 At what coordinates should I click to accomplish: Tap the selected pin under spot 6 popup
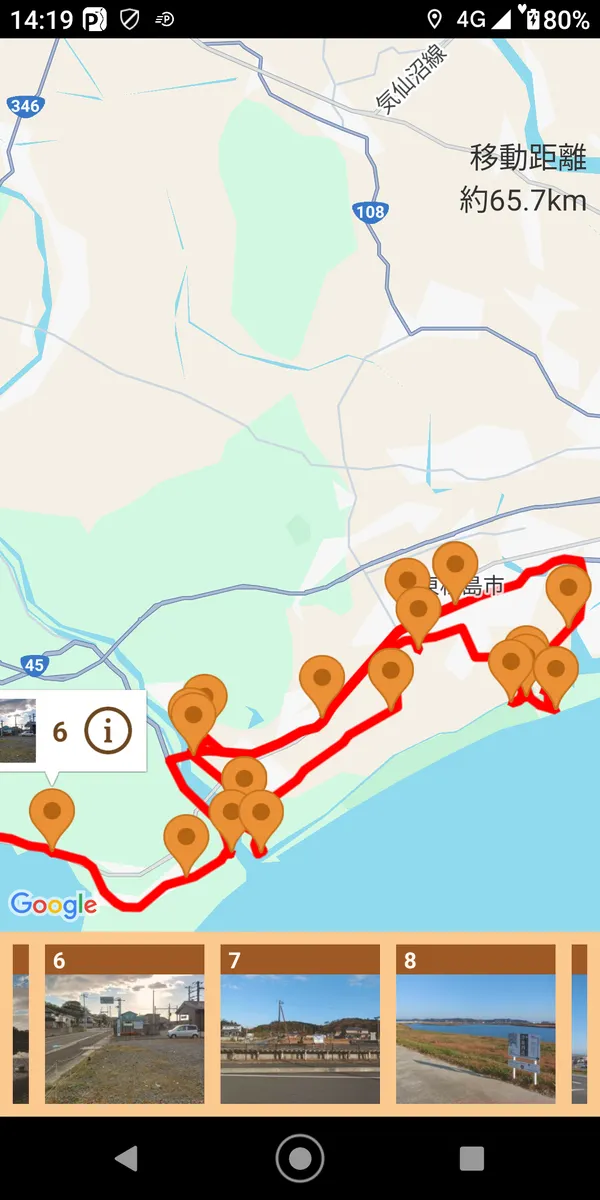52,818
